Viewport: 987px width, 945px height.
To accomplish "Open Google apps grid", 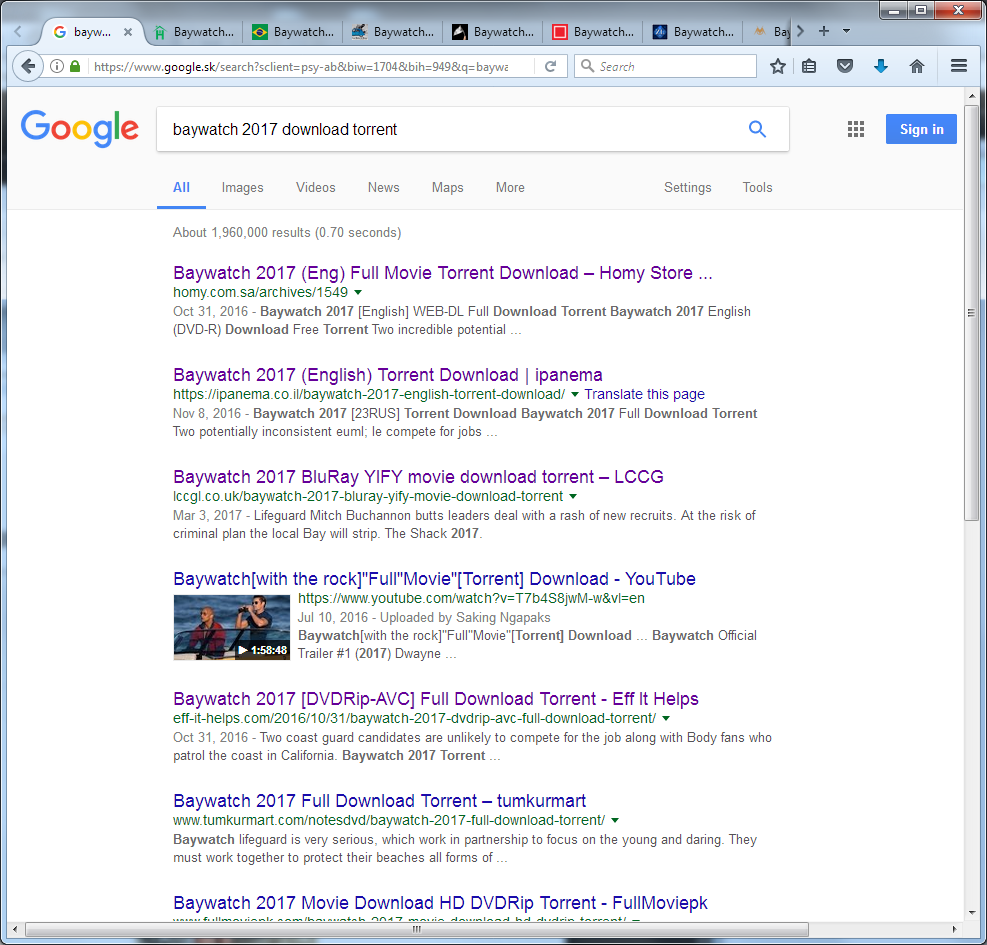I will tap(855, 129).
